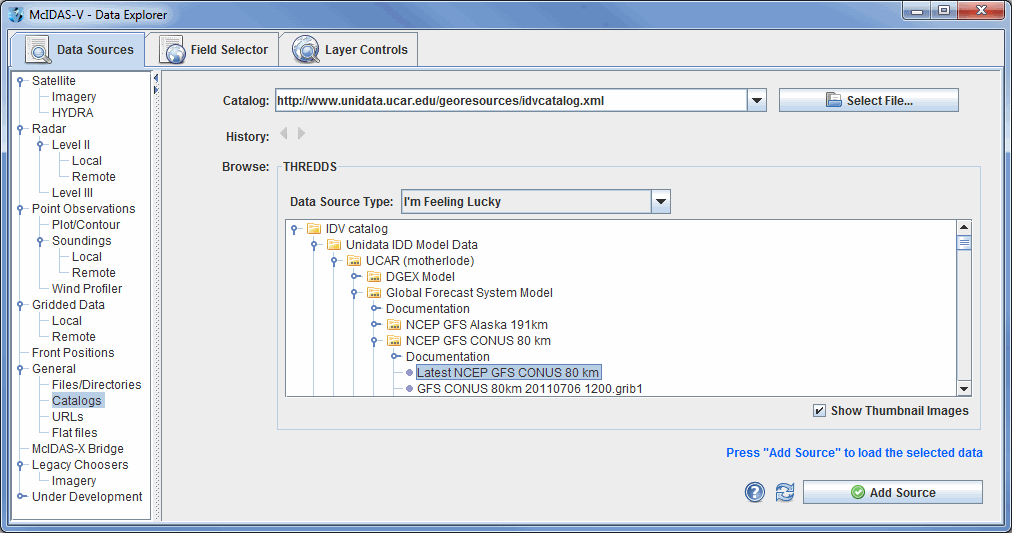1012x533 pixels.
Task: Collapse the NCEP GFS CONUS 80 km node
Action: pos(374,341)
